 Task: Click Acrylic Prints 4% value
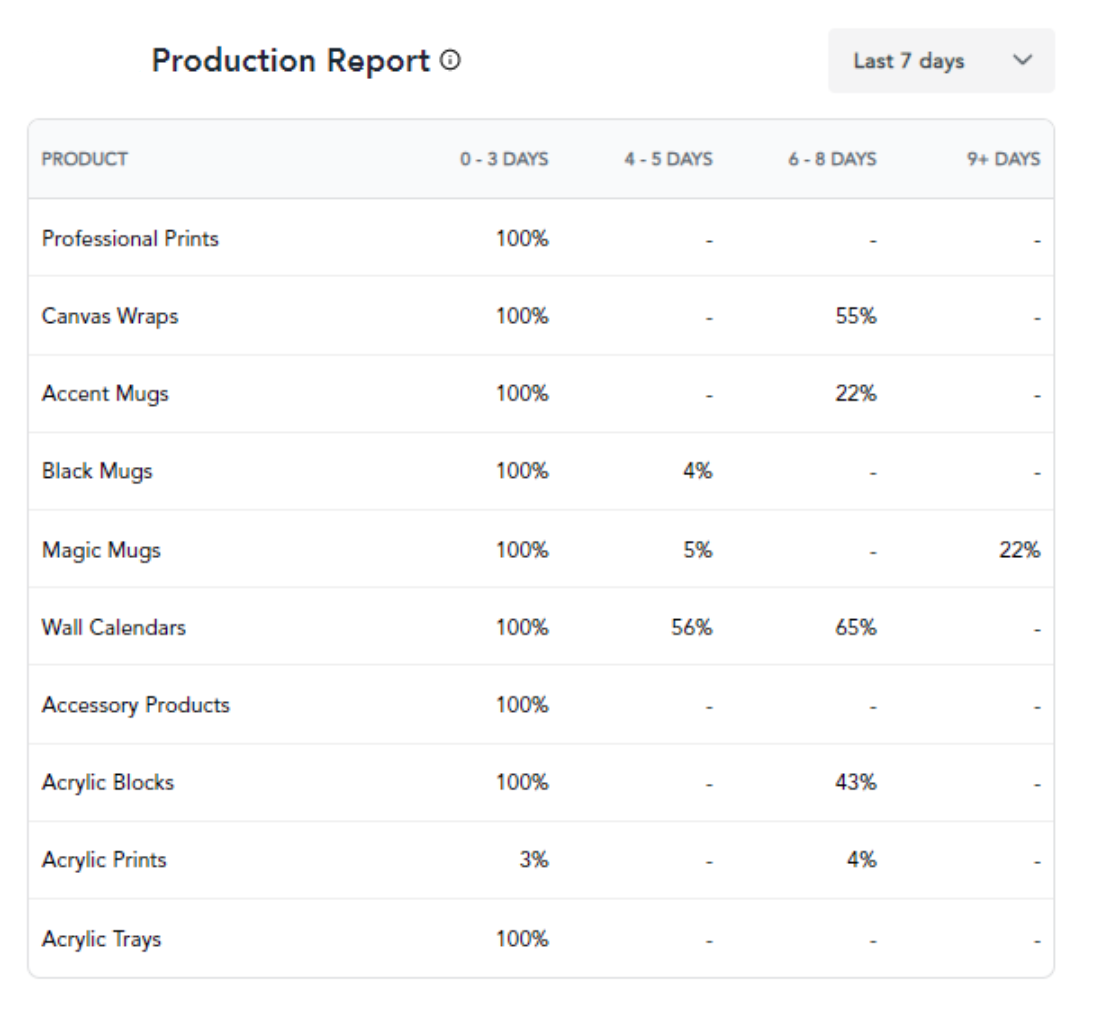click(x=862, y=860)
